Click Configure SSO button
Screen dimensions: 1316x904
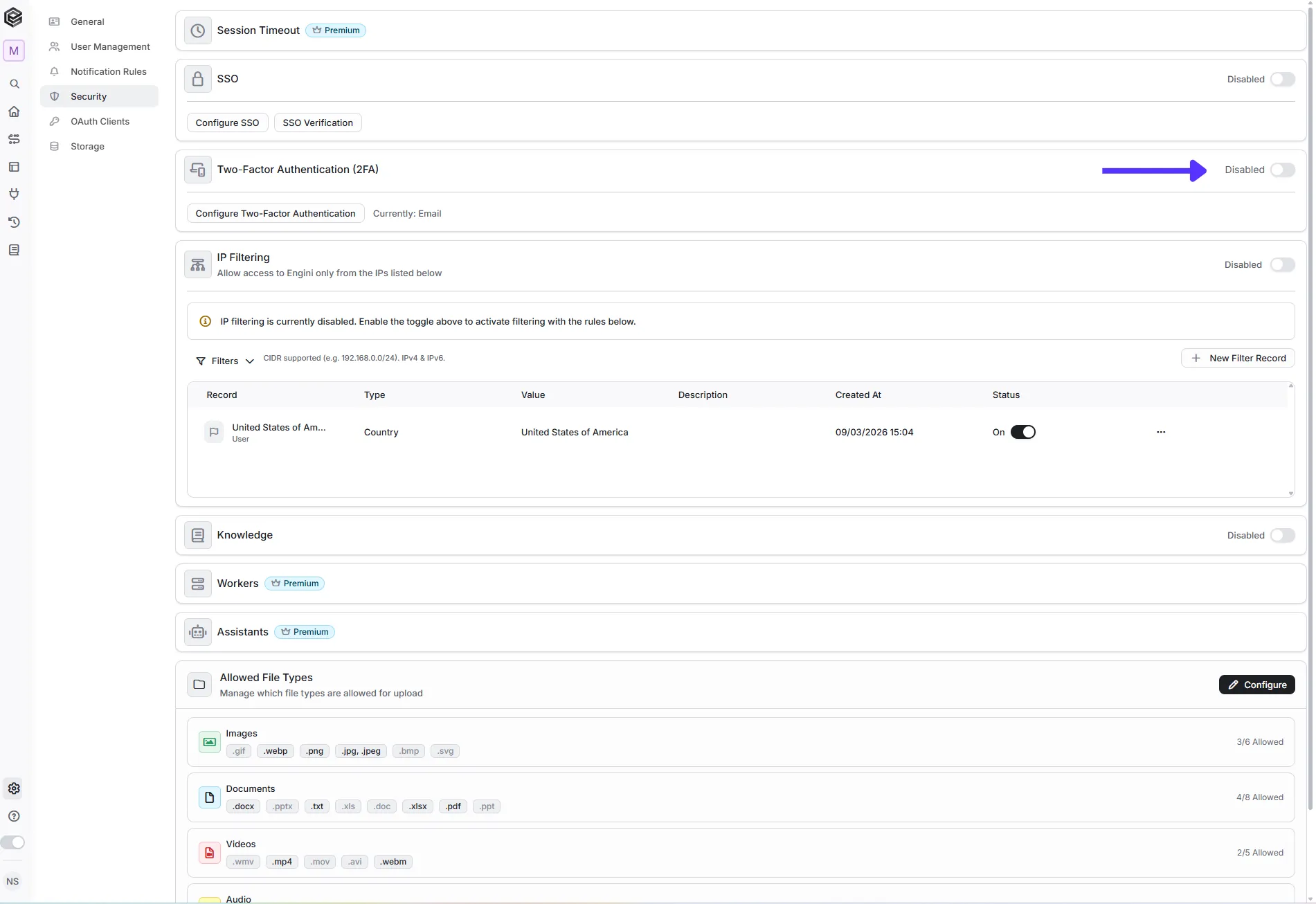pyautogui.click(x=227, y=123)
